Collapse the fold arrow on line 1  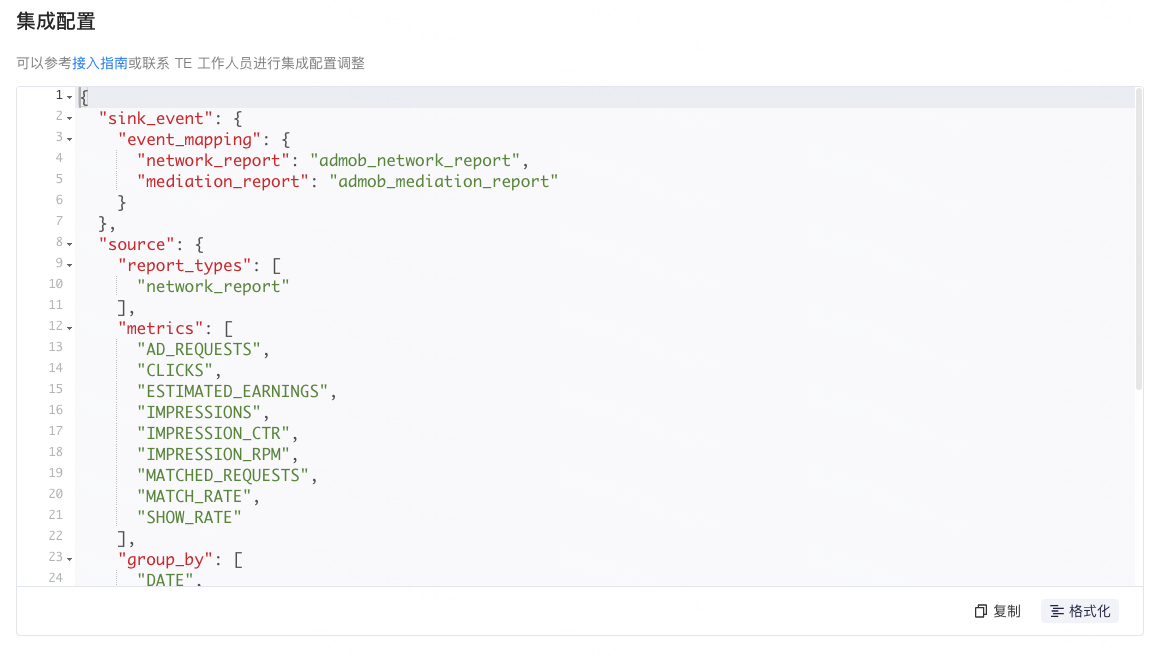tap(69, 97)
